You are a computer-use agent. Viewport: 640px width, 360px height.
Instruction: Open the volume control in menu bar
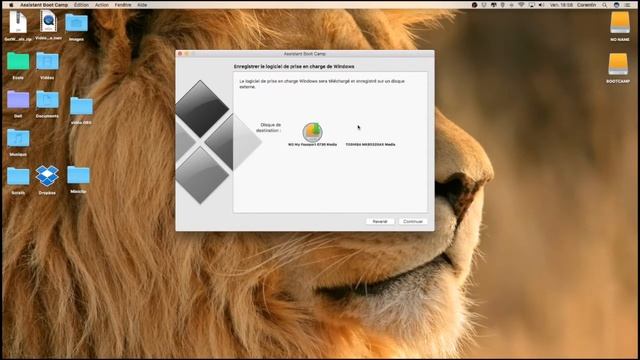tap(541, 5)
